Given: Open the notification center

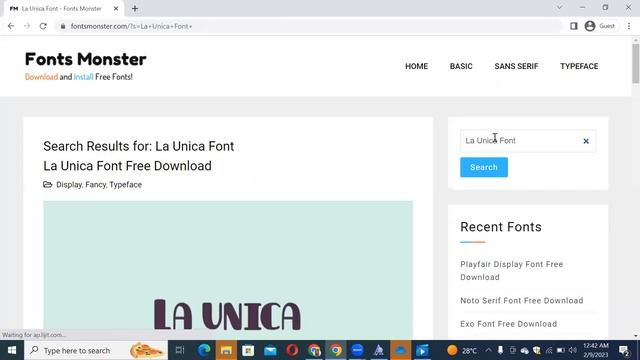Looking at the screenshot, I should tap(624, 350).
